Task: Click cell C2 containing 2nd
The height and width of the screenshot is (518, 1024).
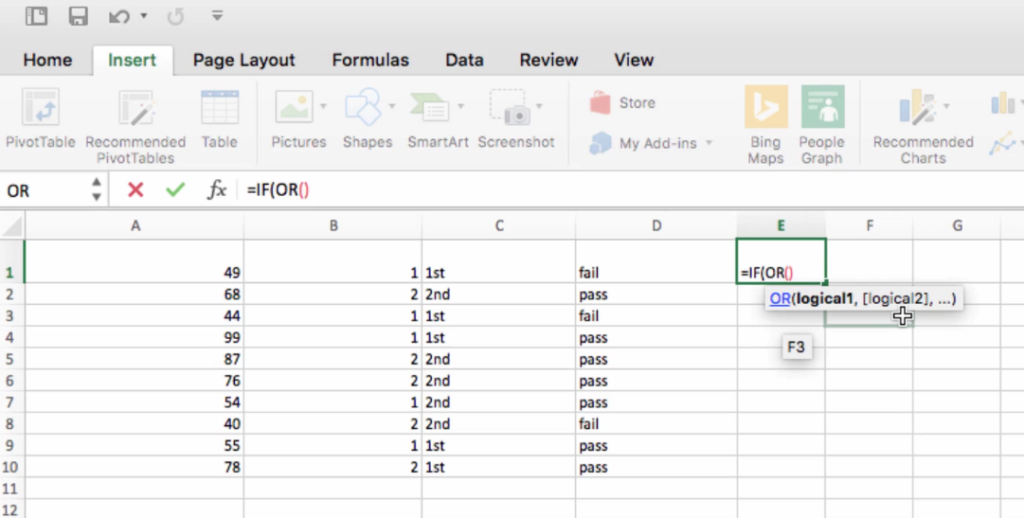Action: pyautogui.click(x=499, y=295)
